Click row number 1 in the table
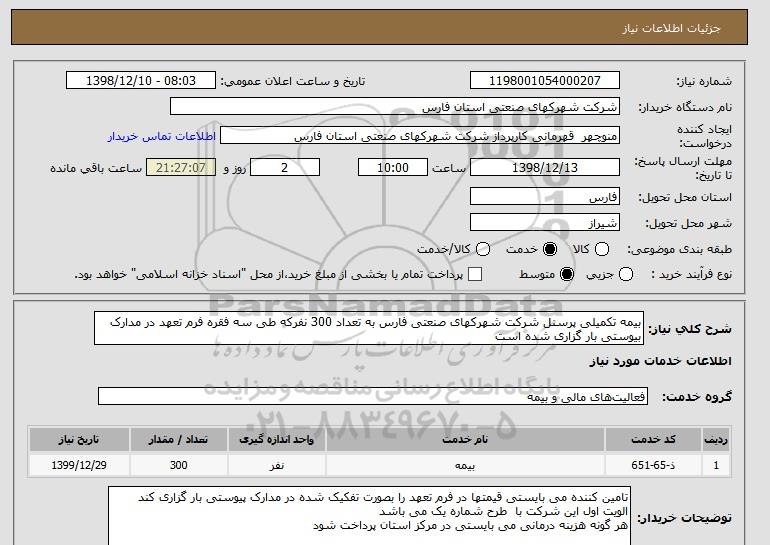Viewport: 770px width, 545px height. point(716,465)
